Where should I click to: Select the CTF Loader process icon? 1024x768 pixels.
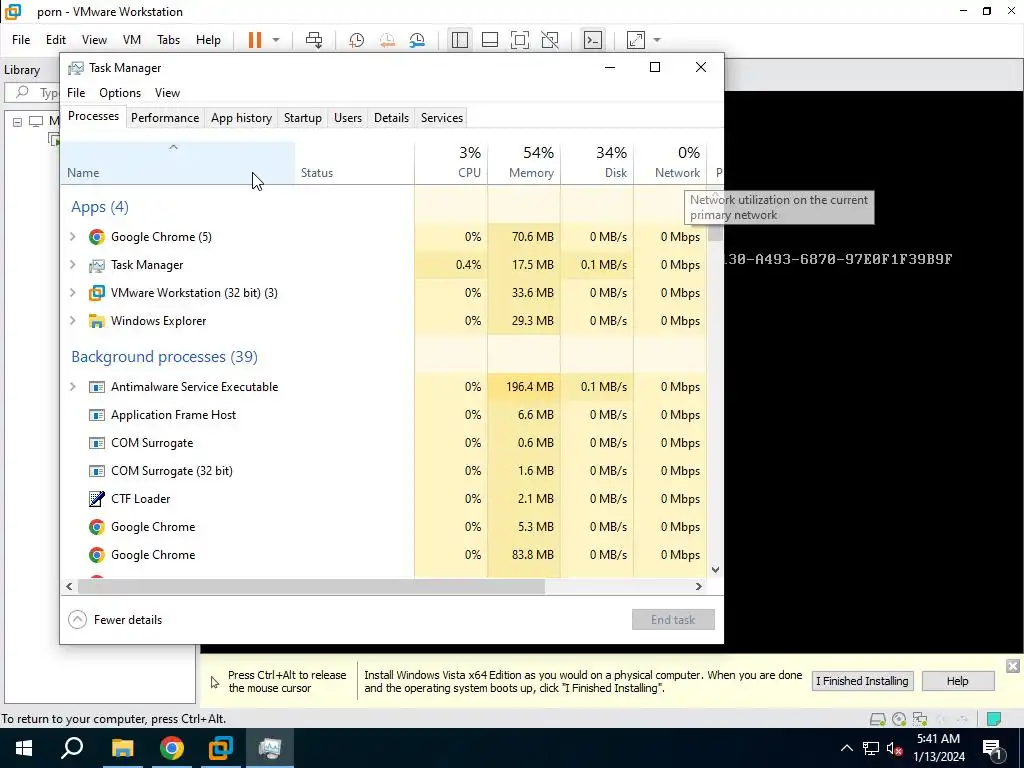(97, 499)
